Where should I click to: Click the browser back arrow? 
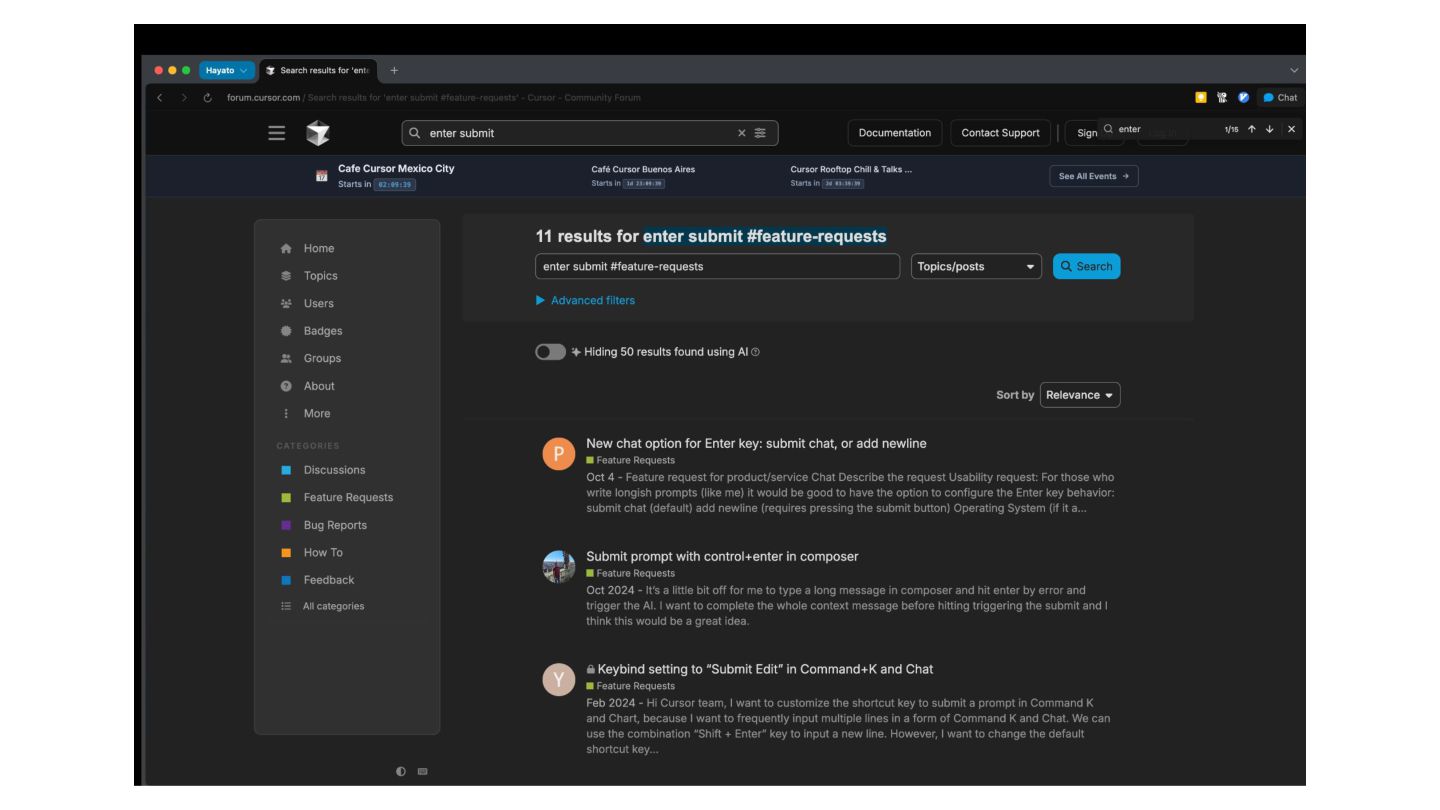pyautogui.click(x=160, y=97)
